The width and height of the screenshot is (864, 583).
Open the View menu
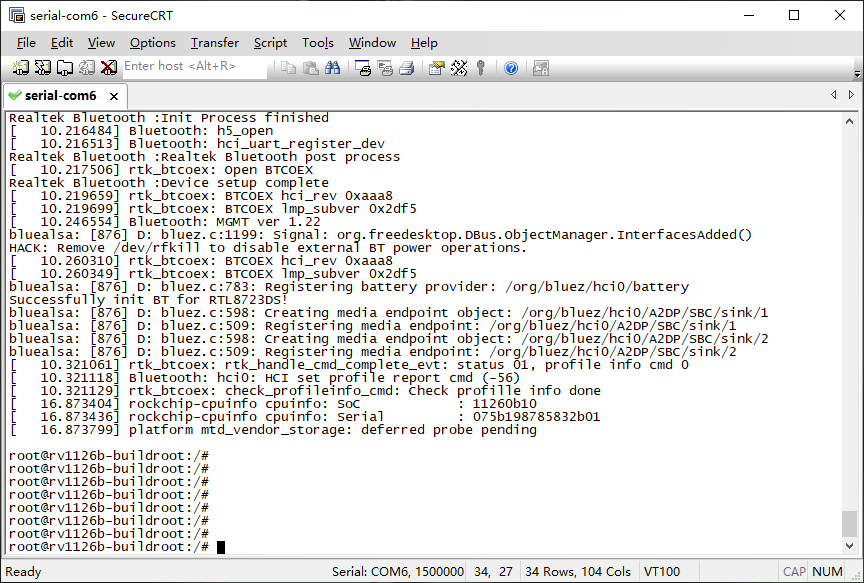pos(101,43)
